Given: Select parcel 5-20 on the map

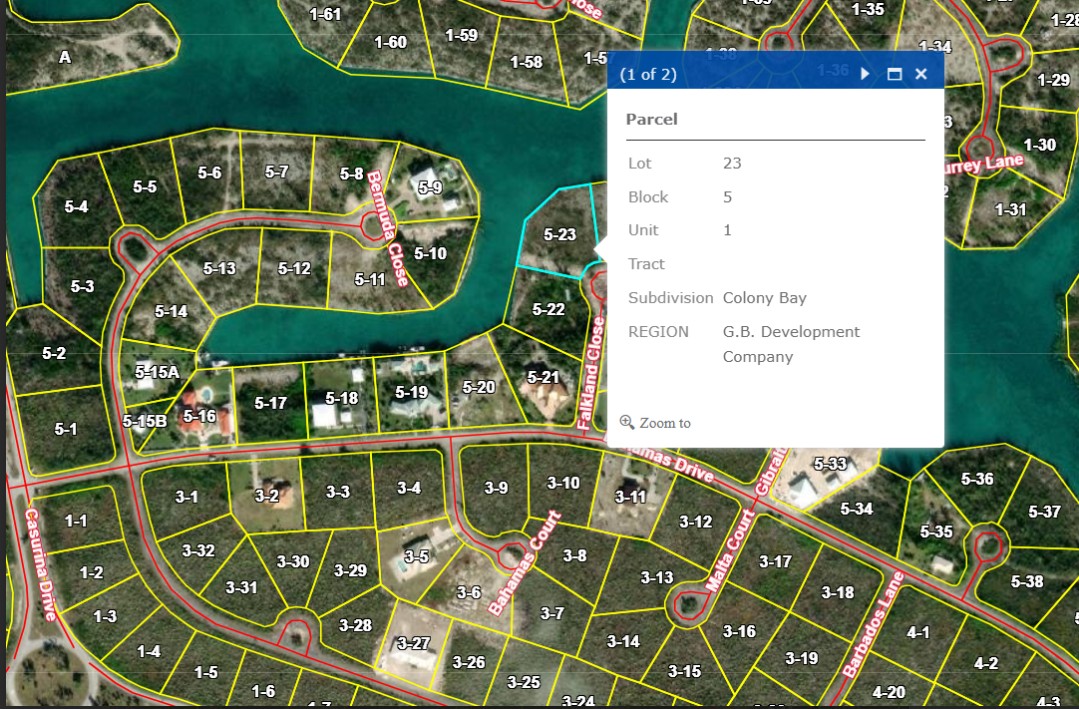Looking at the screenshot, I should (479, 387).
